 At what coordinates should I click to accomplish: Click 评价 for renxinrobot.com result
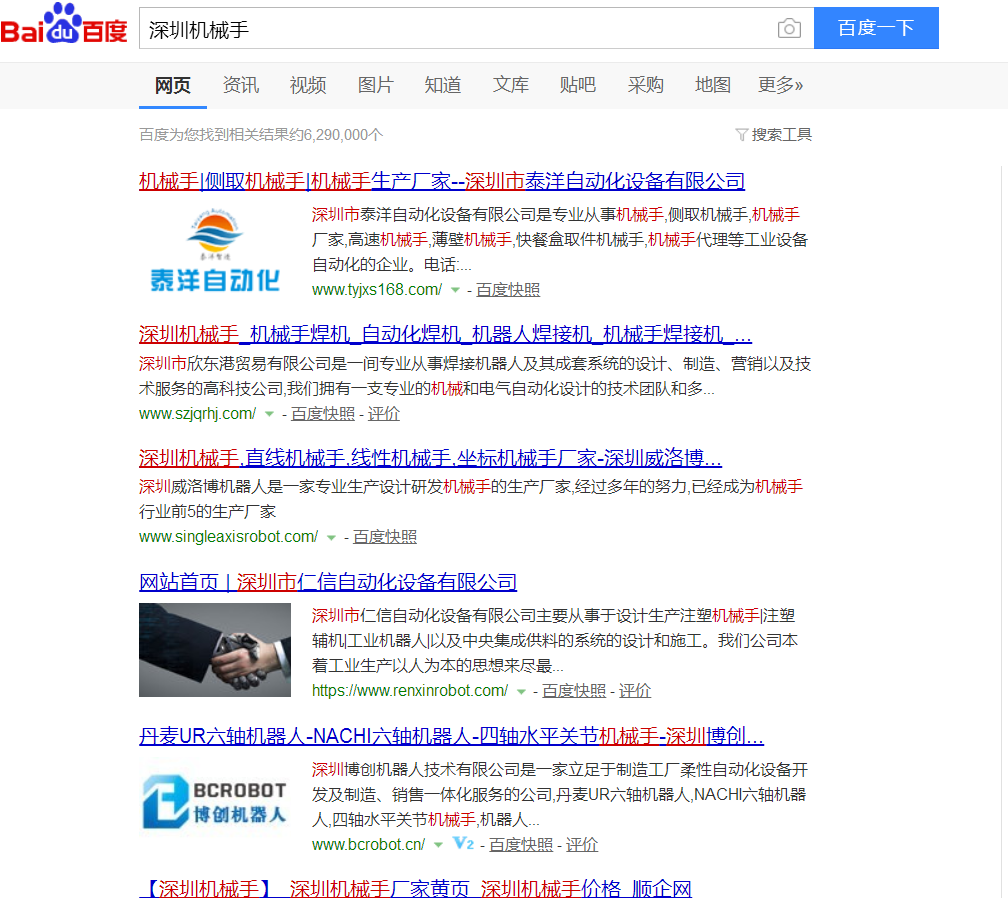coord(635,691)
